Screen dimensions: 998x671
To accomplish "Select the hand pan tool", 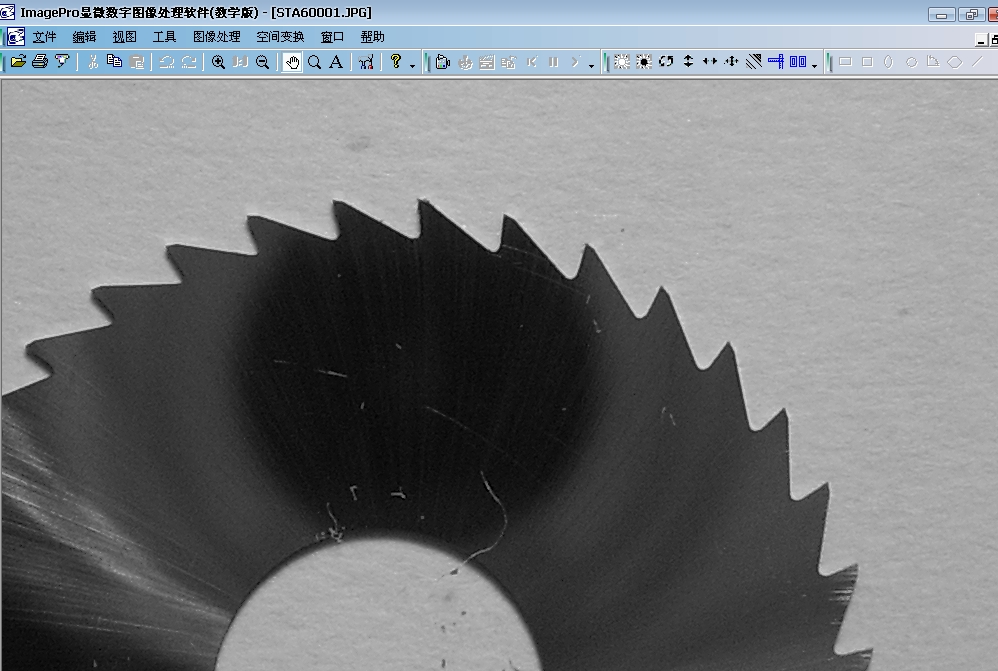I will coord(292,62).
